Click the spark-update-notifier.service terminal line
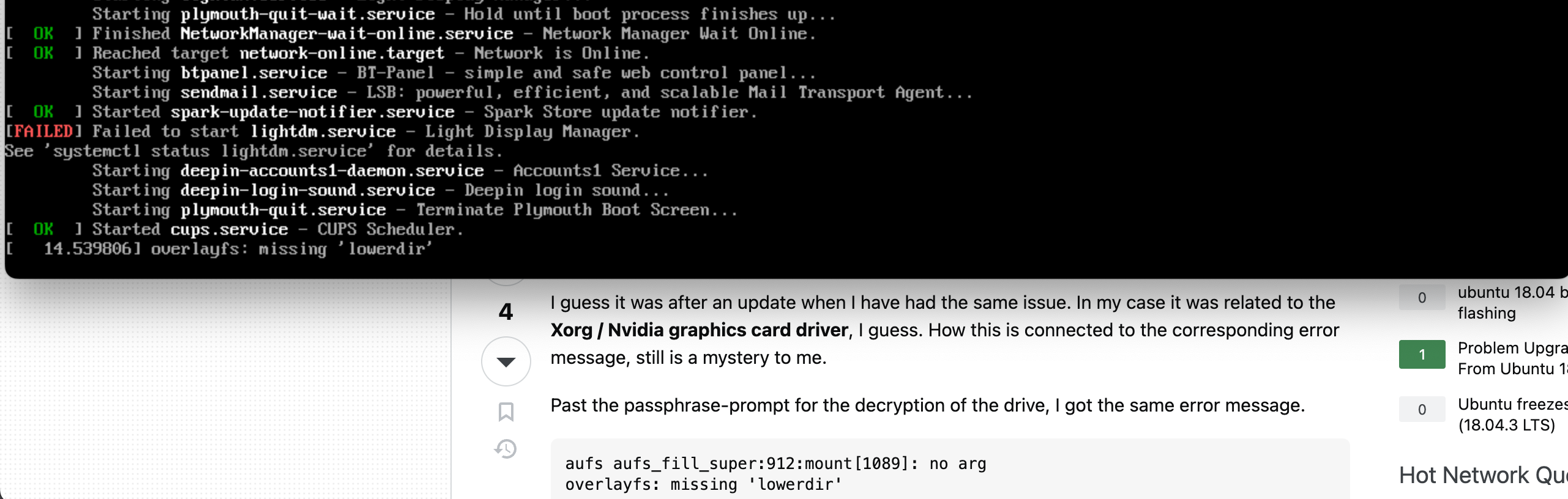Viewport: 1568px width, 499px height. pos(381,112)
